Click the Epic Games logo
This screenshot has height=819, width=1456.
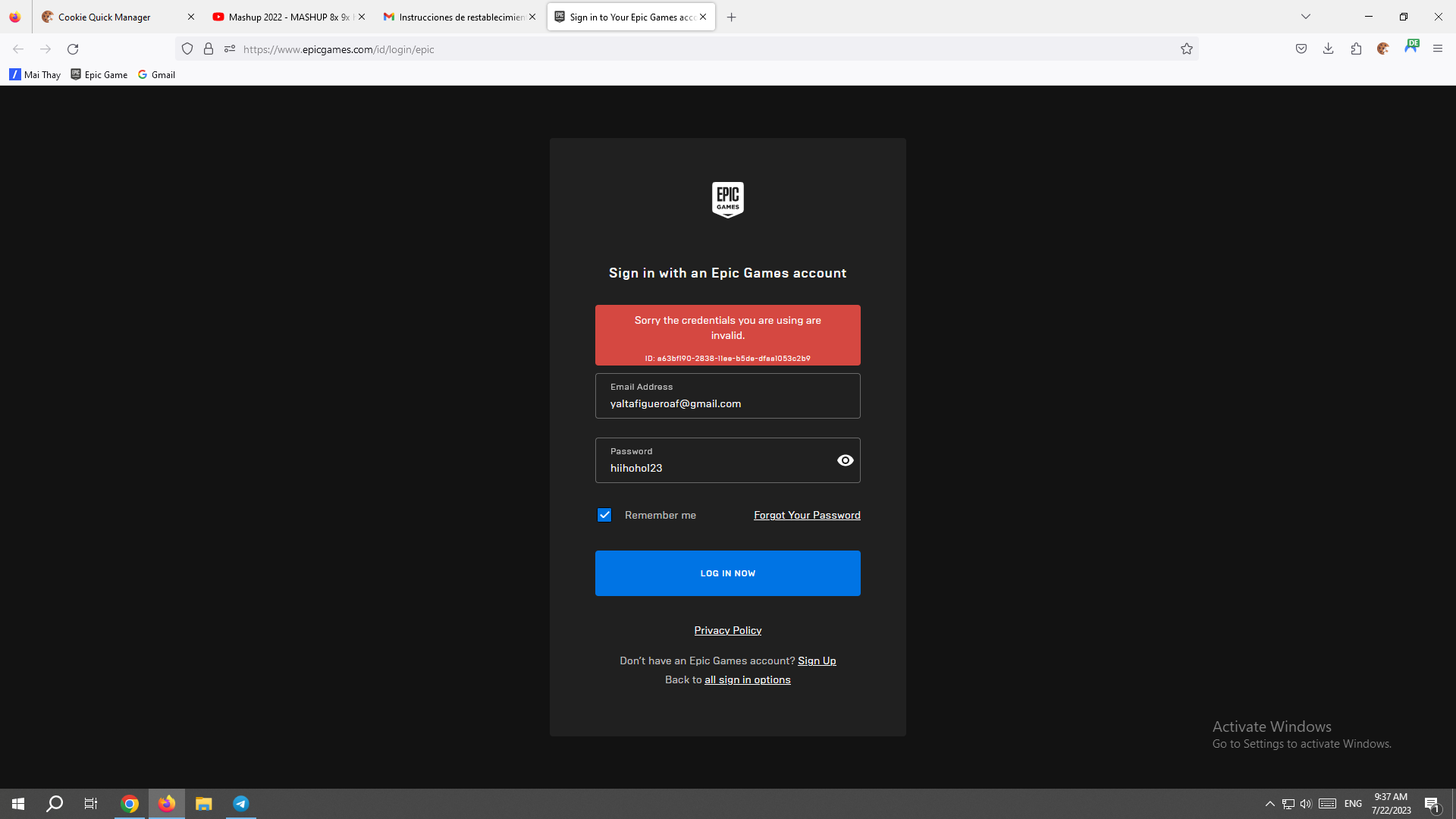pyautogui.click(x=728, y=199)
